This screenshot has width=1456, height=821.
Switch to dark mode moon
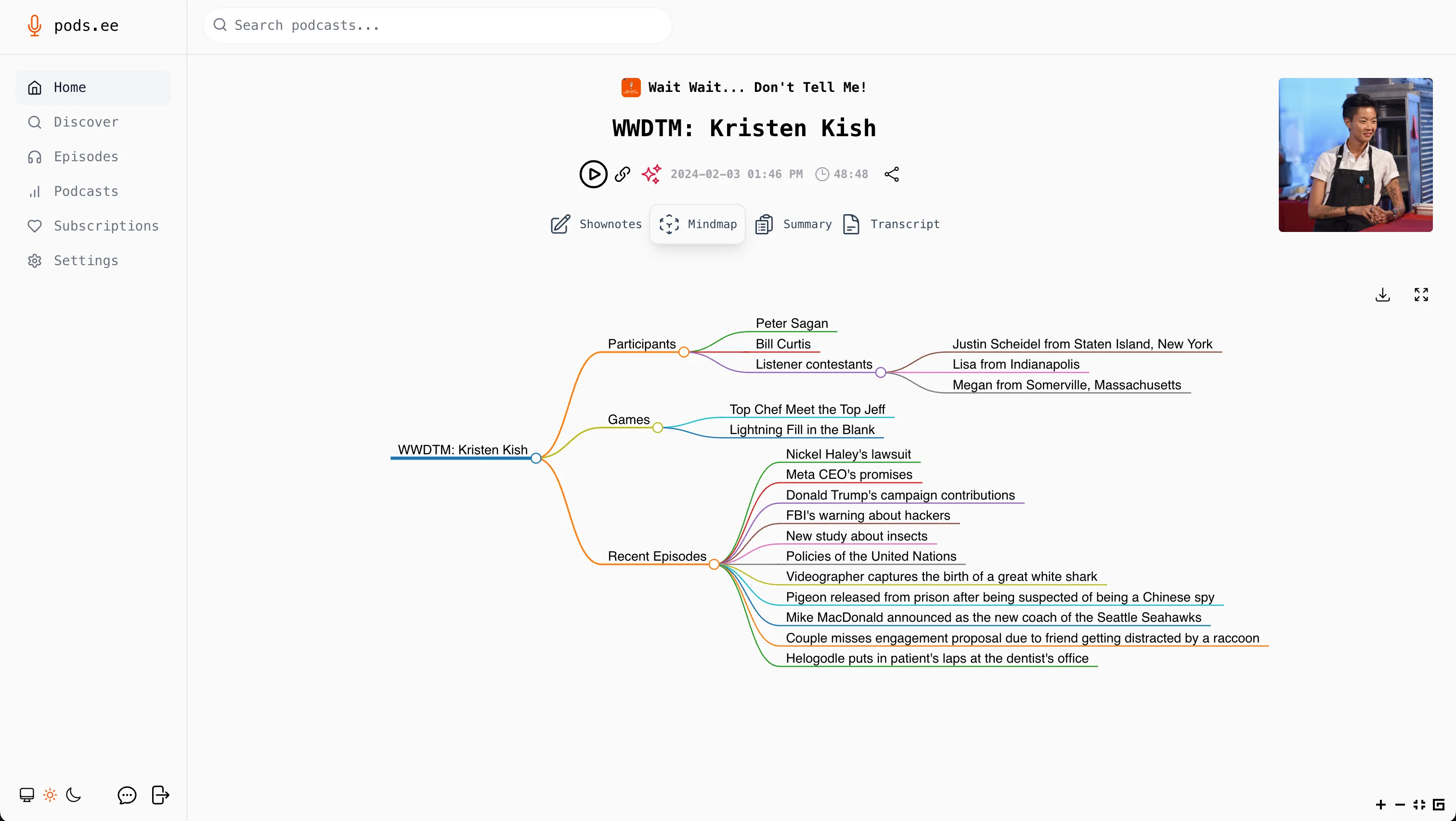click(74, 795)
